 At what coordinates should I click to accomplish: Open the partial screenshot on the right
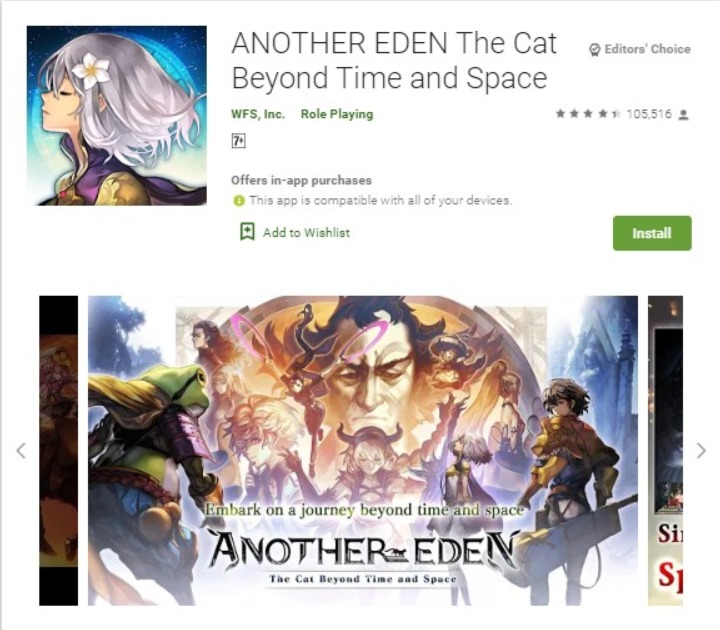point(665,450)
